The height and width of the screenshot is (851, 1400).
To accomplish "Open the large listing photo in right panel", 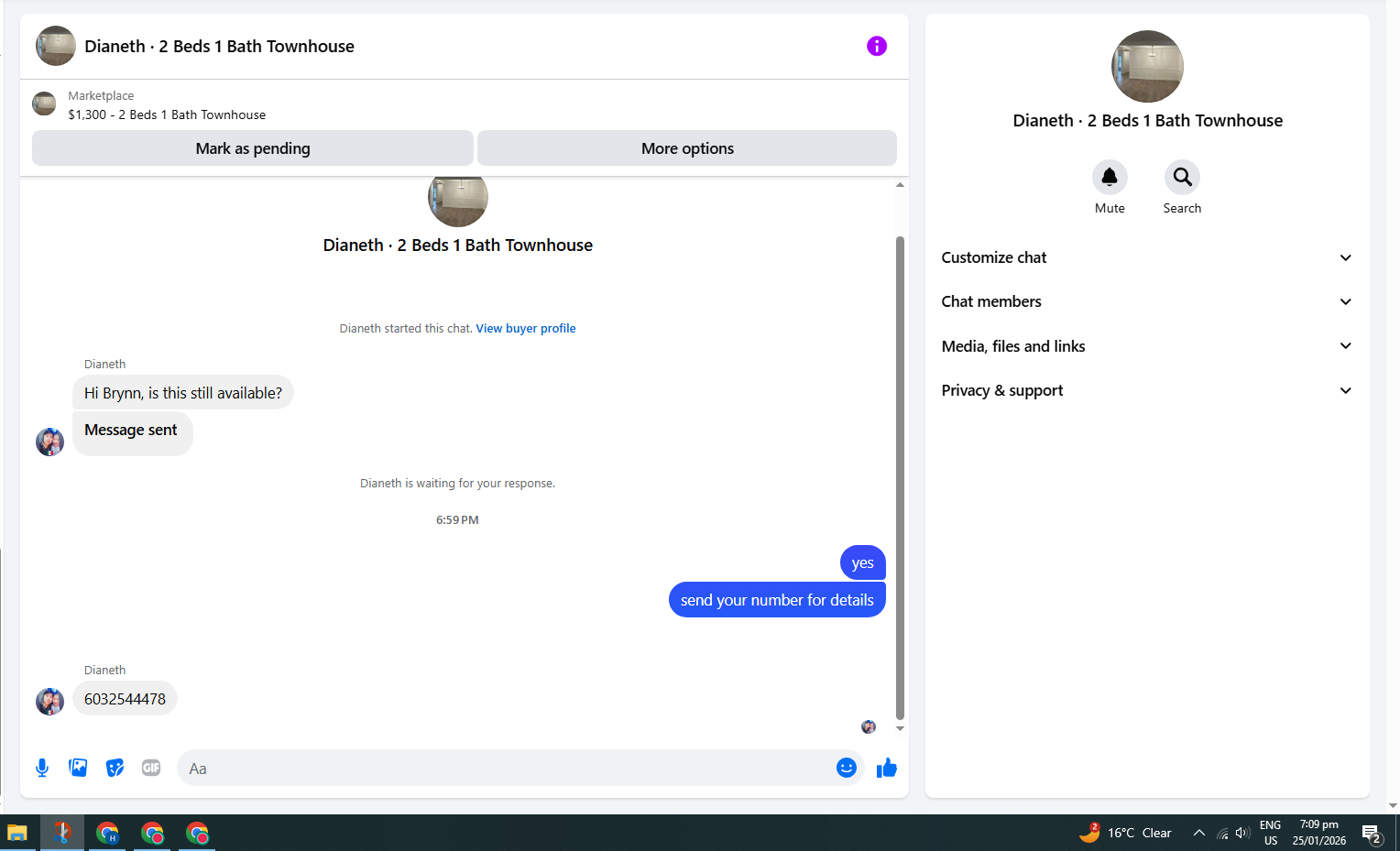I will [1147, 66].
